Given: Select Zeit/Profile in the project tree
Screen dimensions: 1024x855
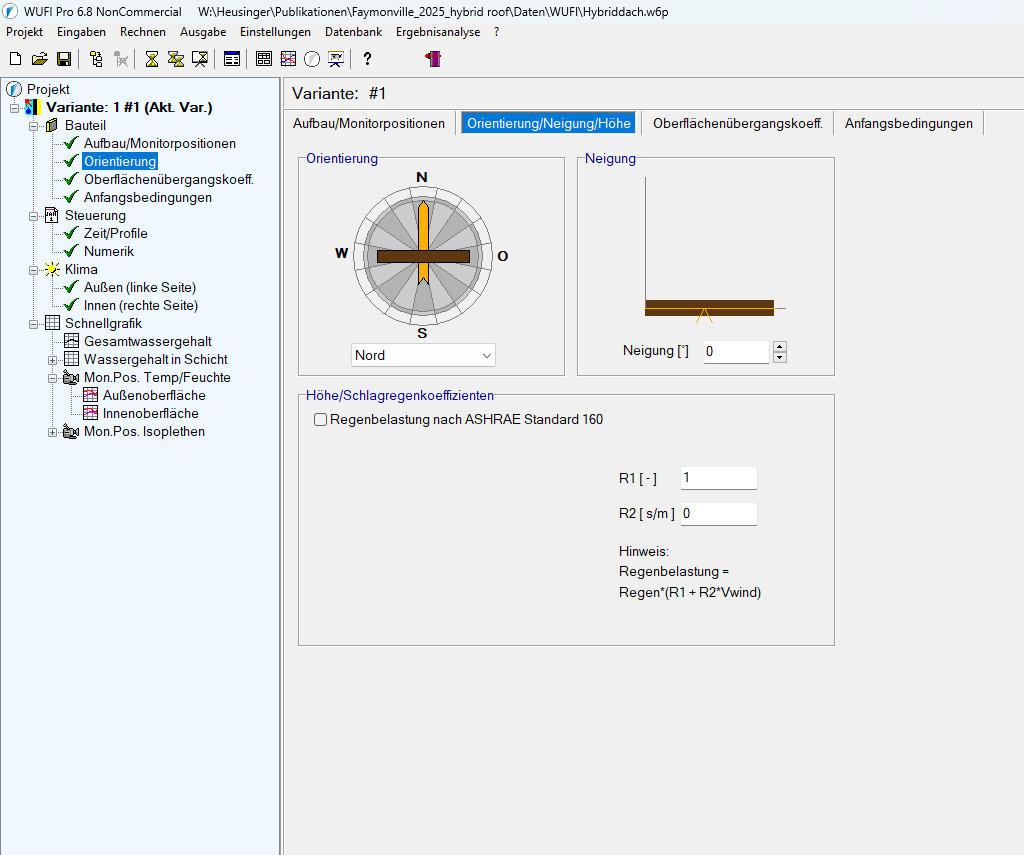Looking at the screenshot, I should [x=115, y=233].
